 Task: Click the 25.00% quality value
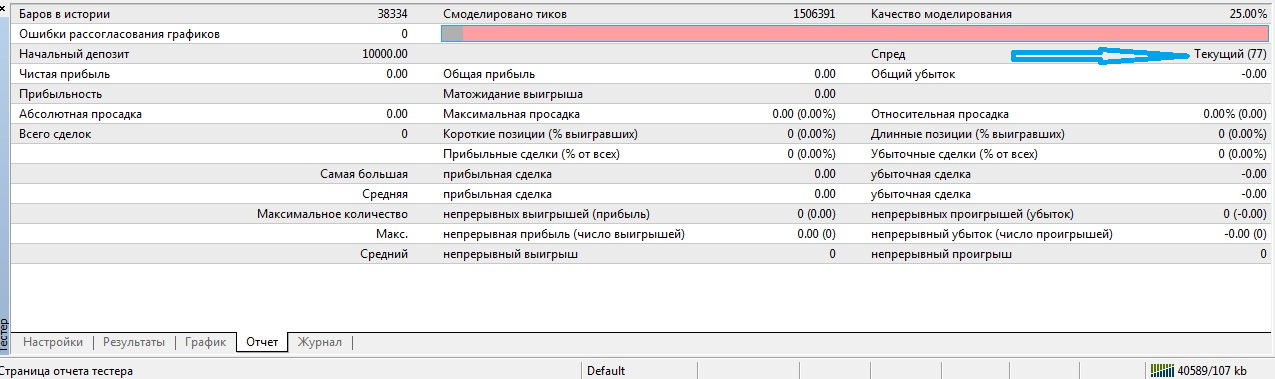pos(1248,15)
